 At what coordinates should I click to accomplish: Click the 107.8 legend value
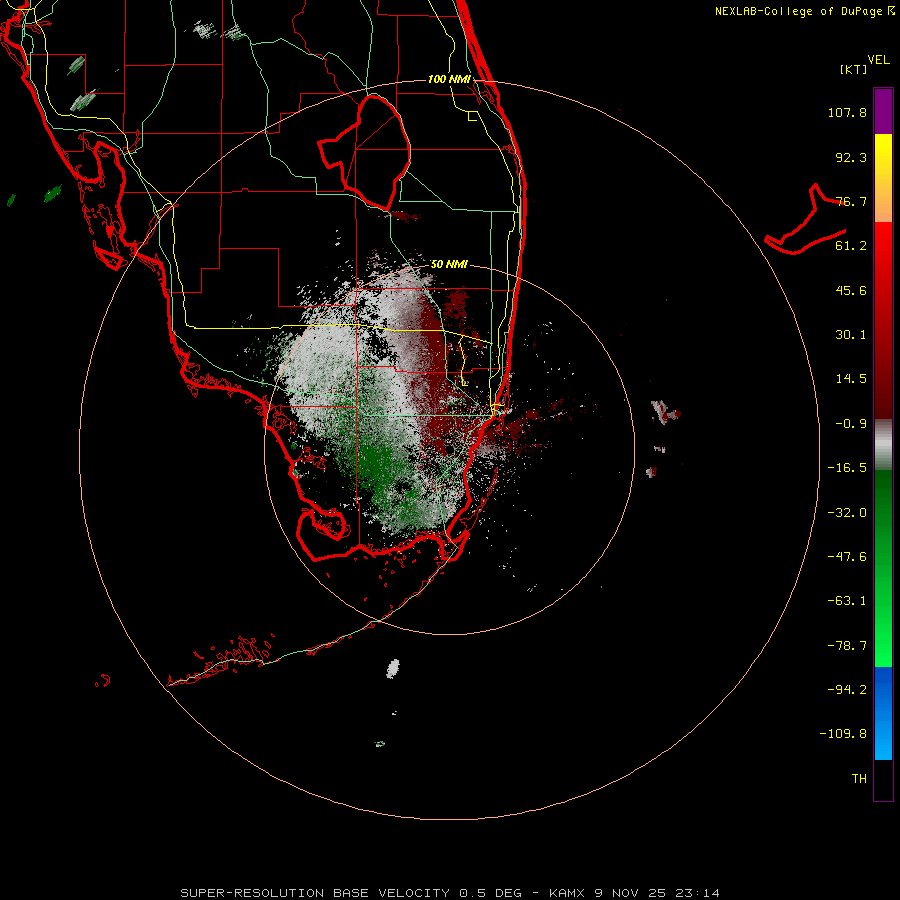coord(847,112)
